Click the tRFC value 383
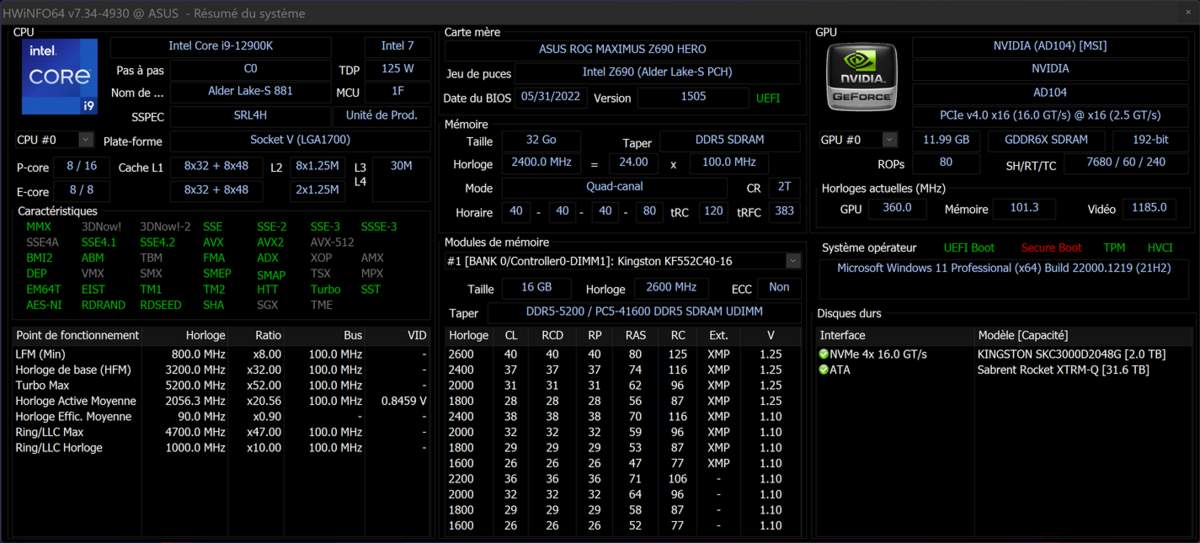Screen dimensions: 1200x543 (x=784, y=212)
